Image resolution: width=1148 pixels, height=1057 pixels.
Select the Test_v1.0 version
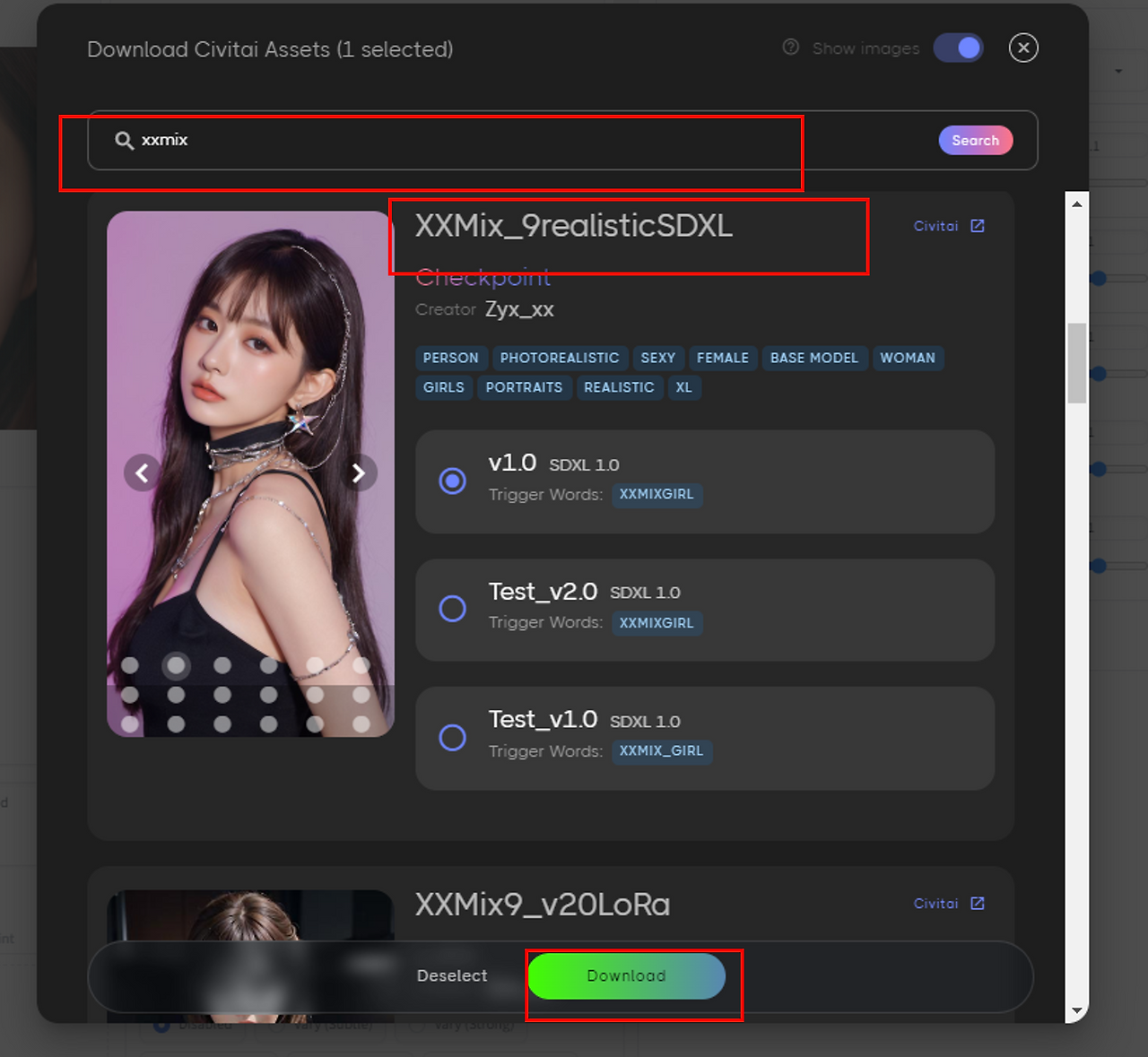pyautogui.click(x=452, y=738)
